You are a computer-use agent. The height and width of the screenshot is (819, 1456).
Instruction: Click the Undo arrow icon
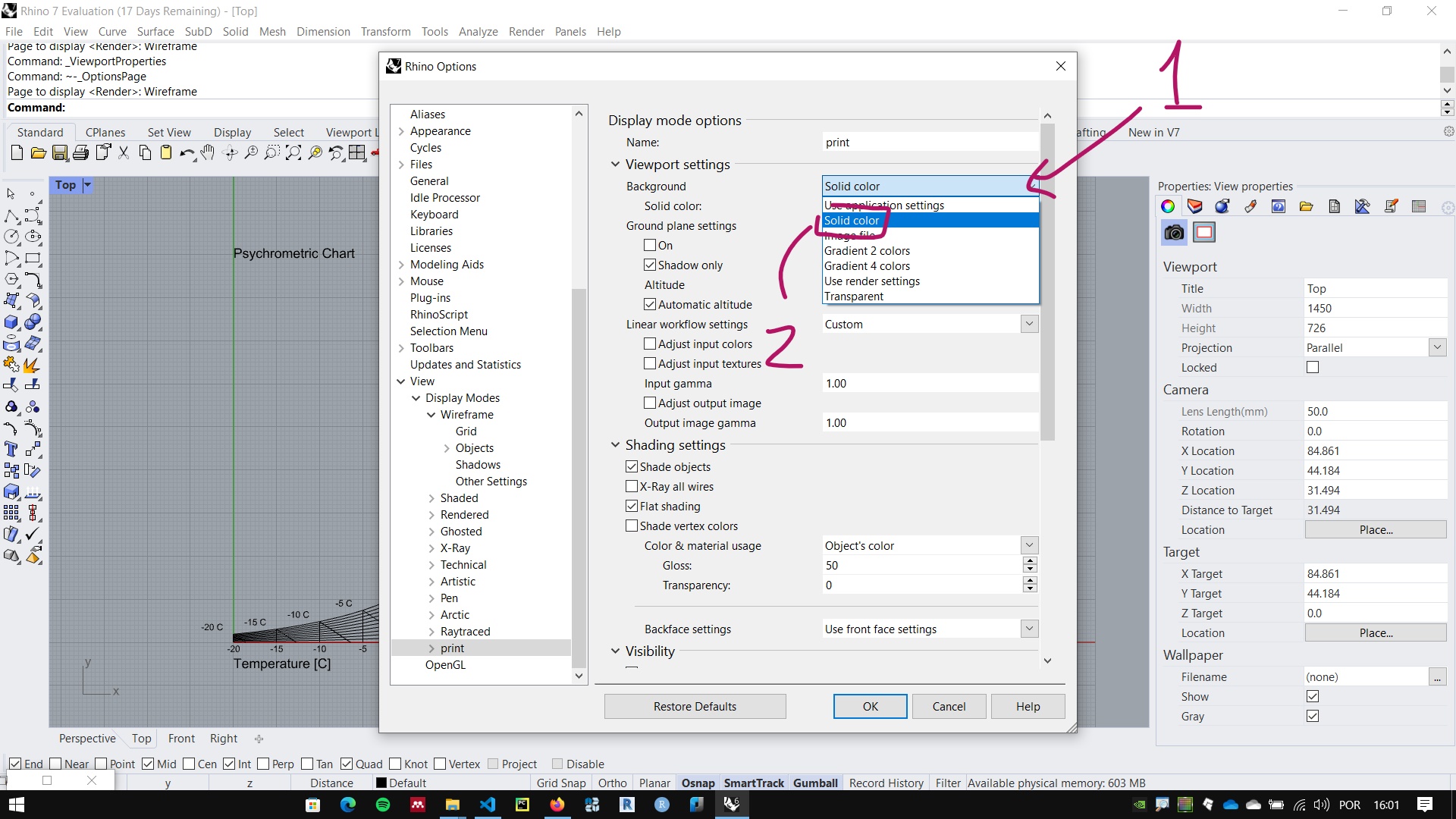point(187,153)
